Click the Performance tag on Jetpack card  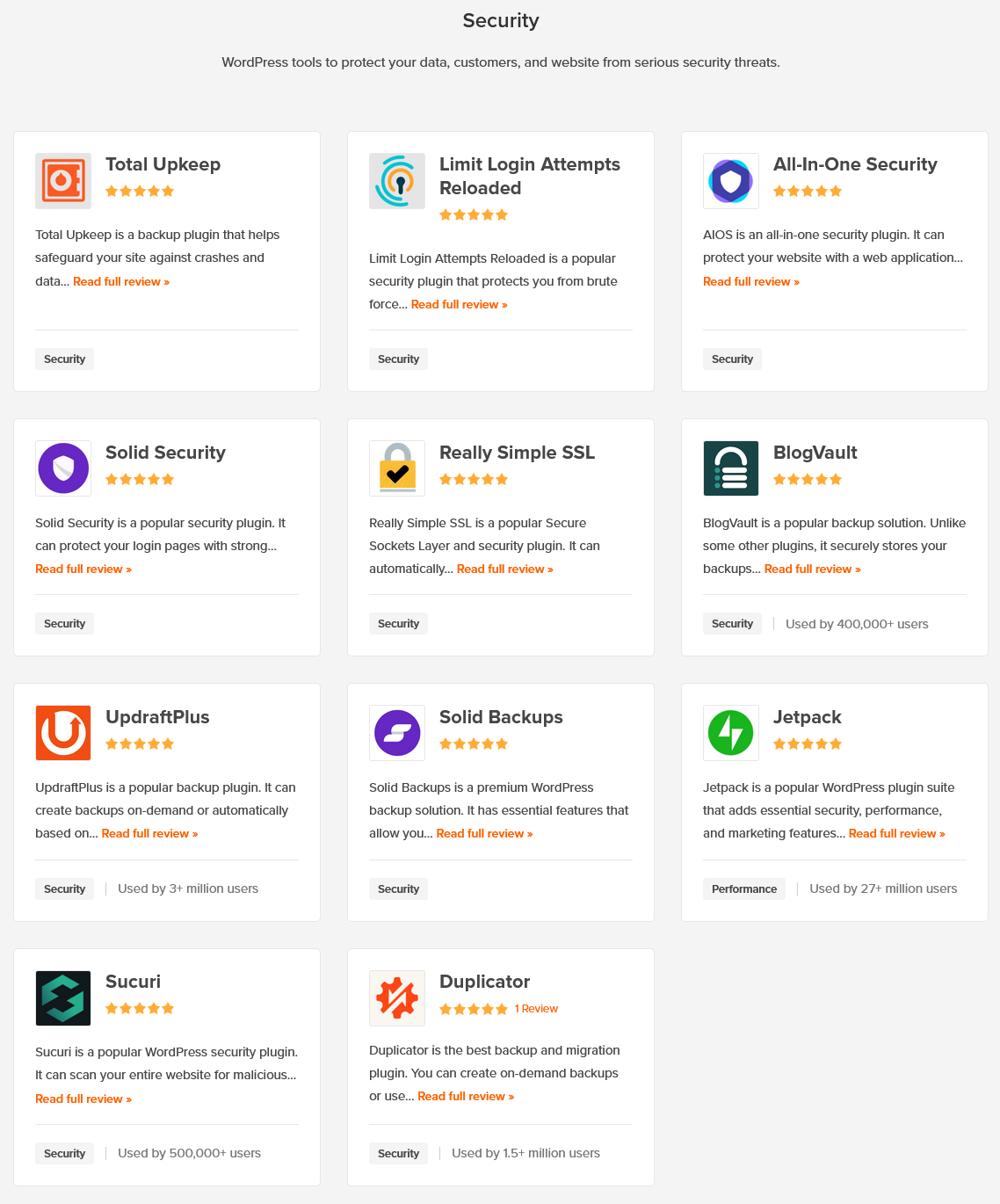click(744, 888)
